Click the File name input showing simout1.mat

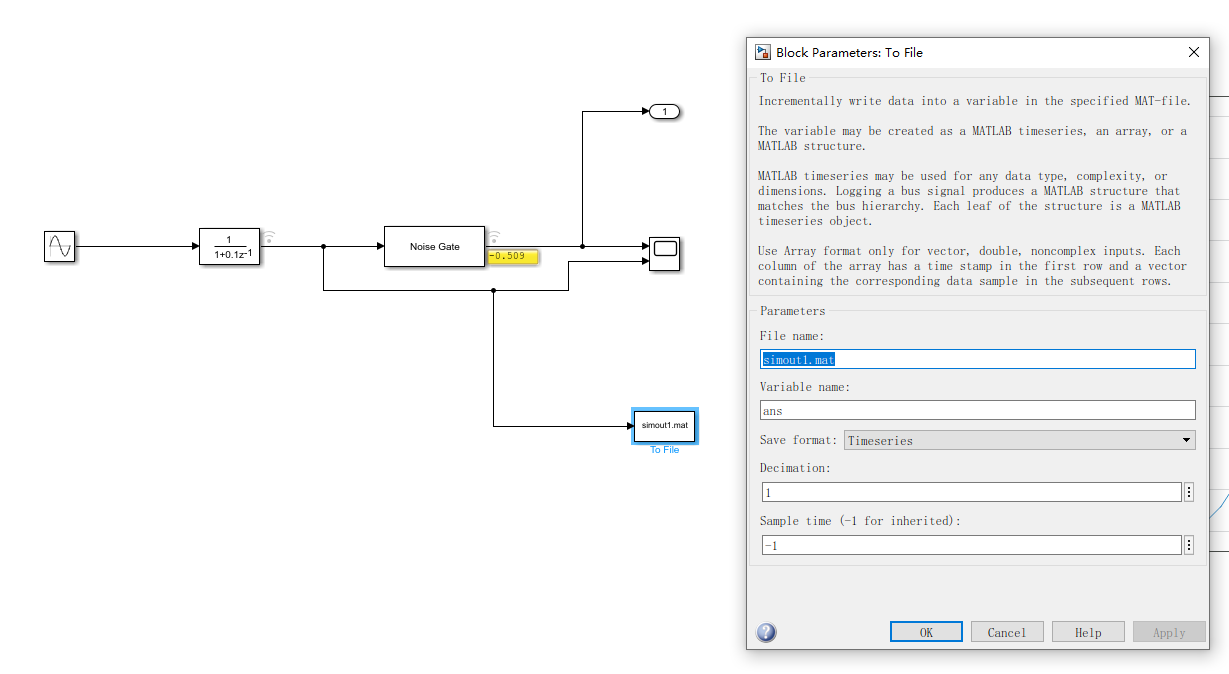tap(976, 358)
